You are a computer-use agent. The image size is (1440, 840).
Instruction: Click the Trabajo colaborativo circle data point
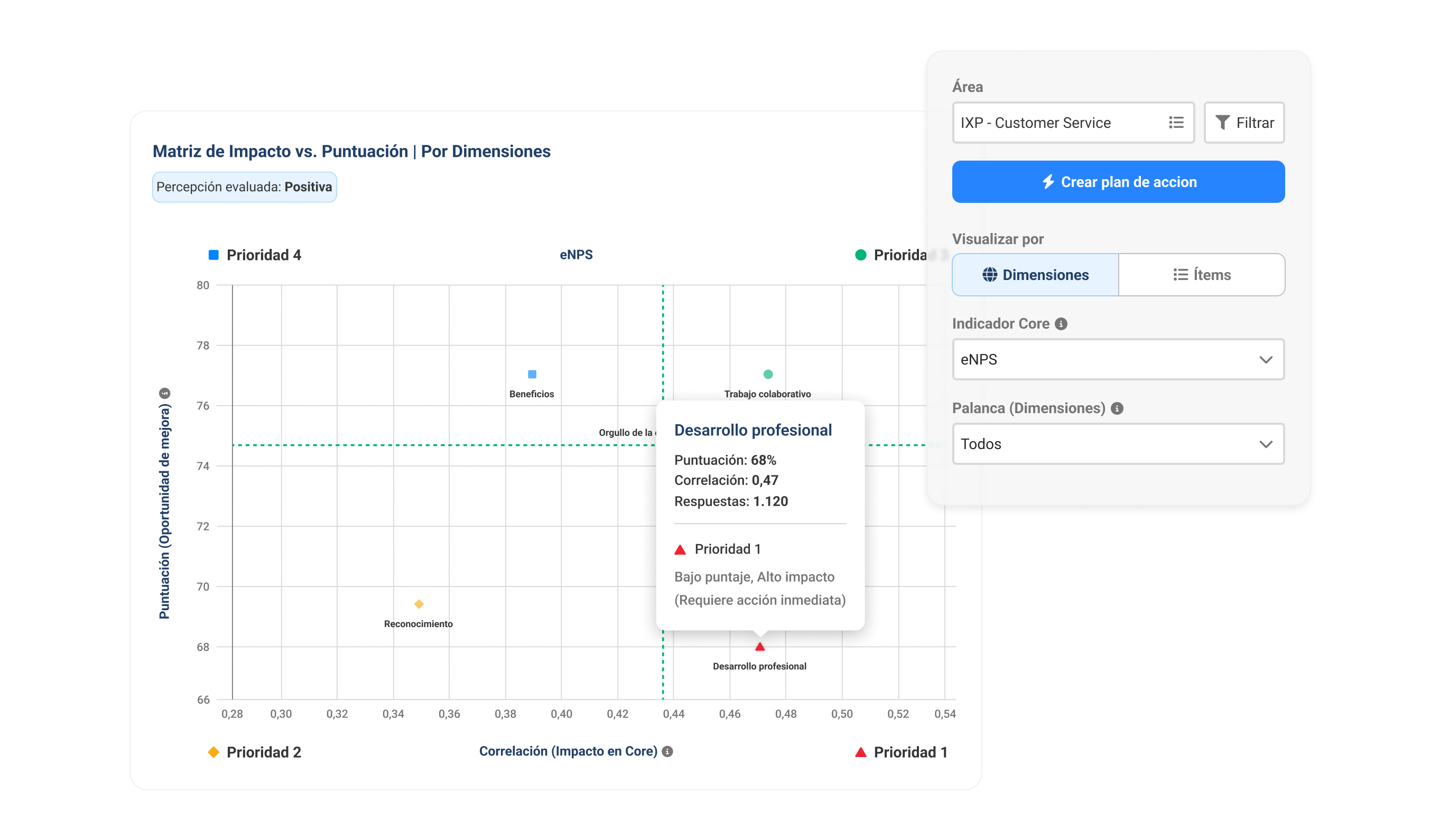pyautogui.click(x=768, y=374)
